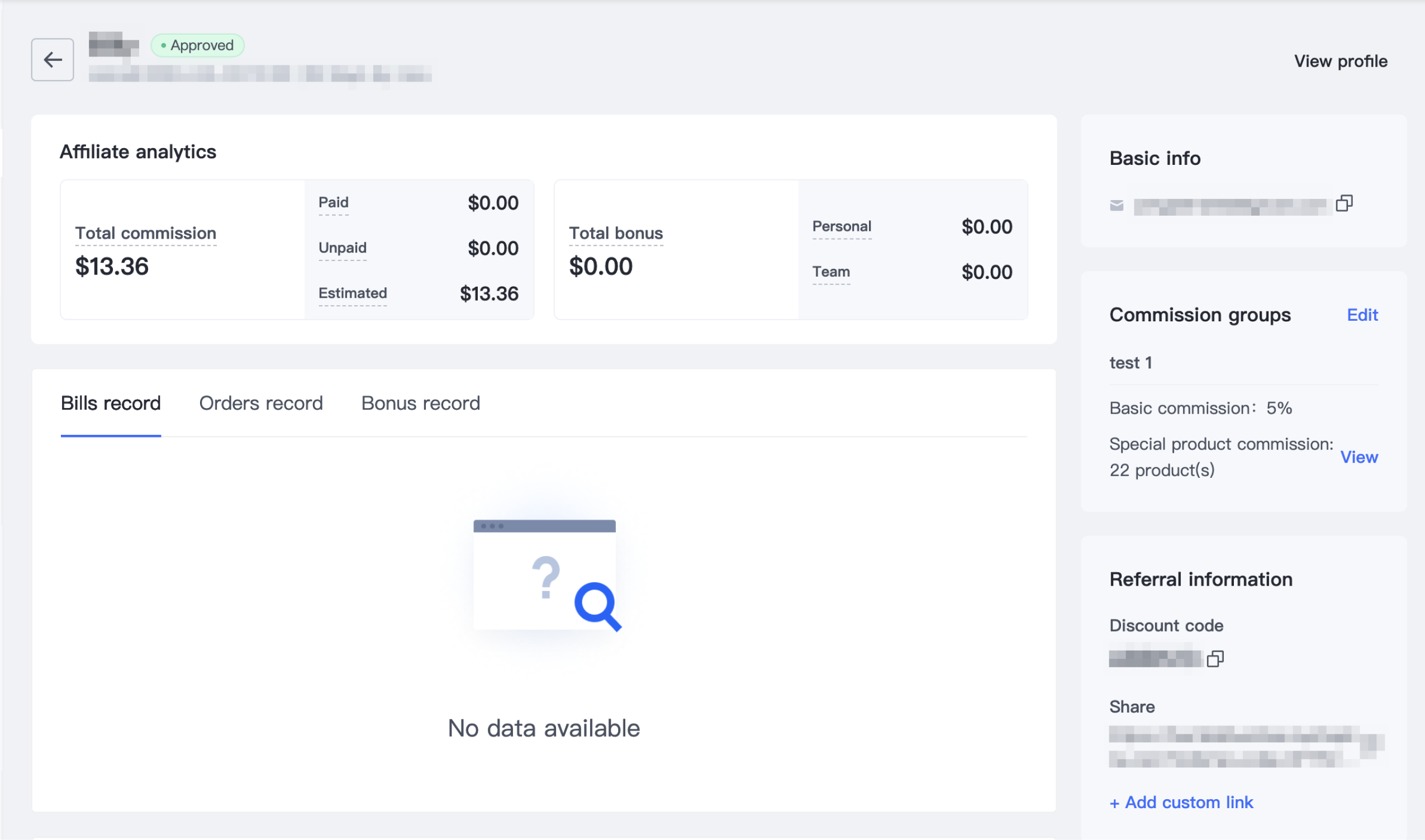
Task: Click the Unpaid commission label
Action: [x=343, y=248]
